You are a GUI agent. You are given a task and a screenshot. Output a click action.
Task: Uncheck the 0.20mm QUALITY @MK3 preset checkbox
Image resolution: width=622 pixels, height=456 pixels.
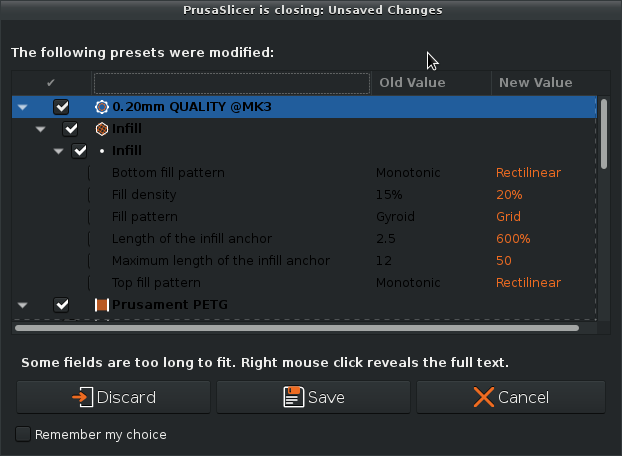tap(61, 107)
